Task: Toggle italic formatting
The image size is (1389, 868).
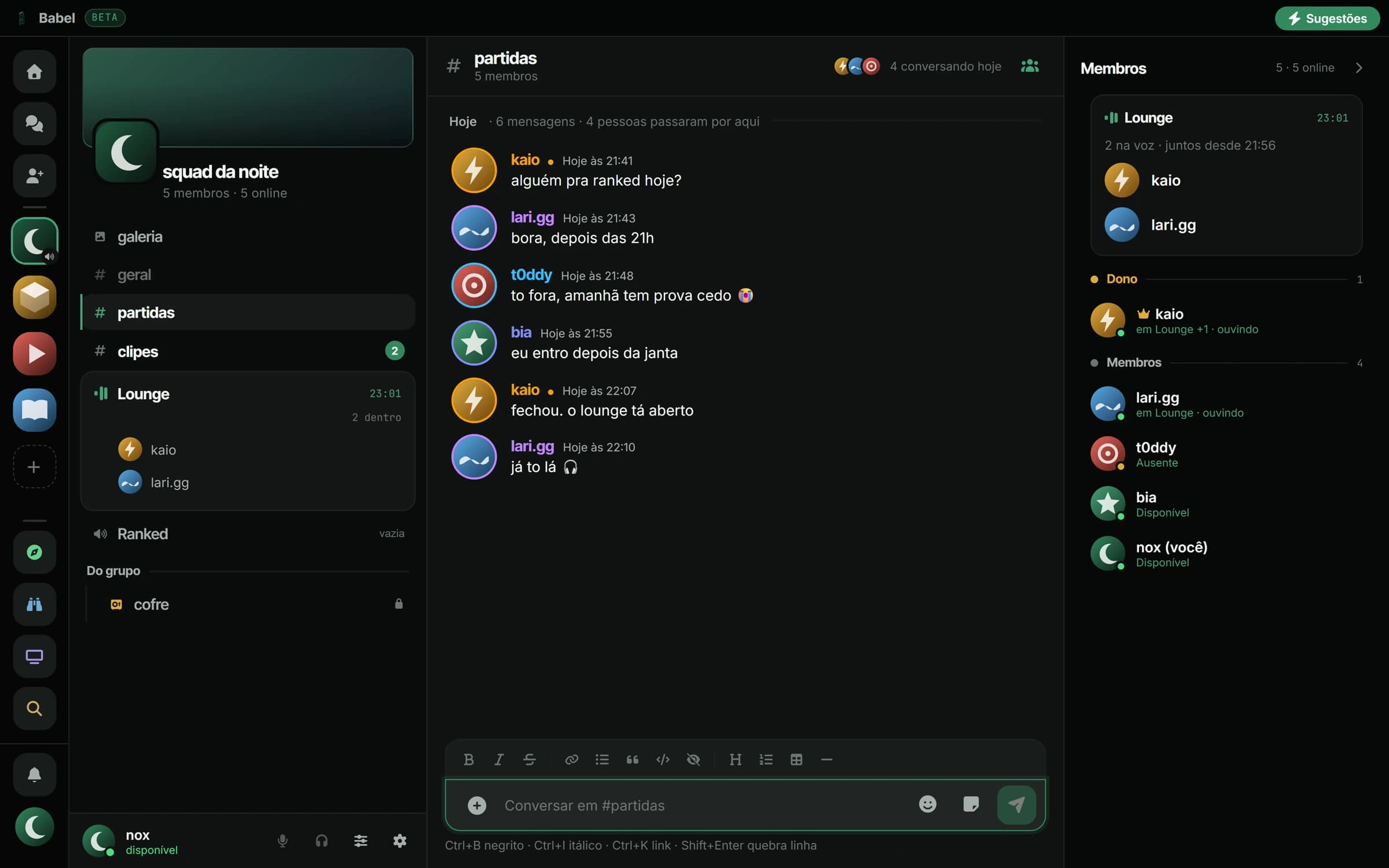Action: (499, 759)
